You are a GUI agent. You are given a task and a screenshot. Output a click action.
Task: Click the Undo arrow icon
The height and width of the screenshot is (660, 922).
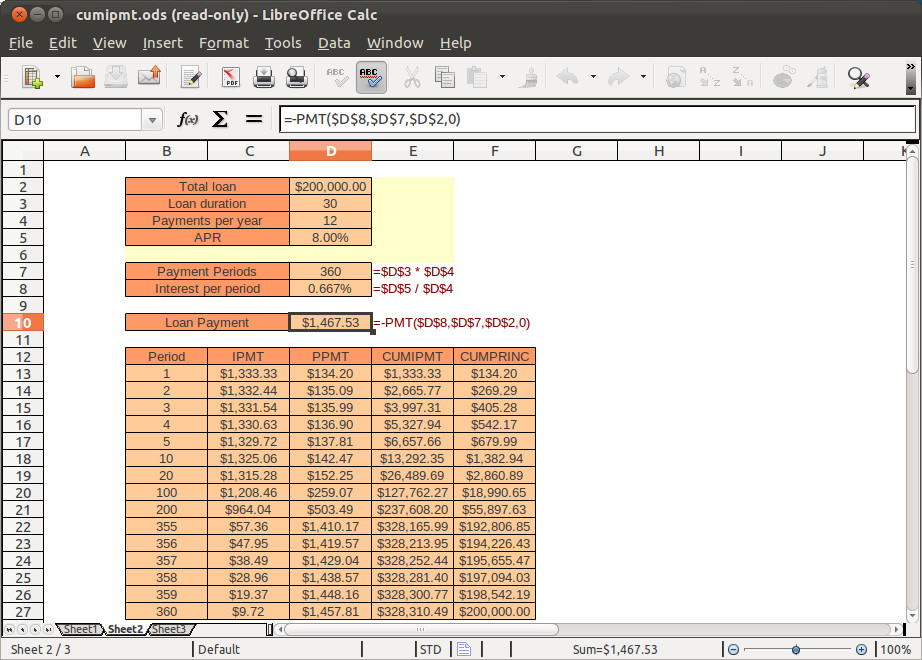(x=568, y=77)
